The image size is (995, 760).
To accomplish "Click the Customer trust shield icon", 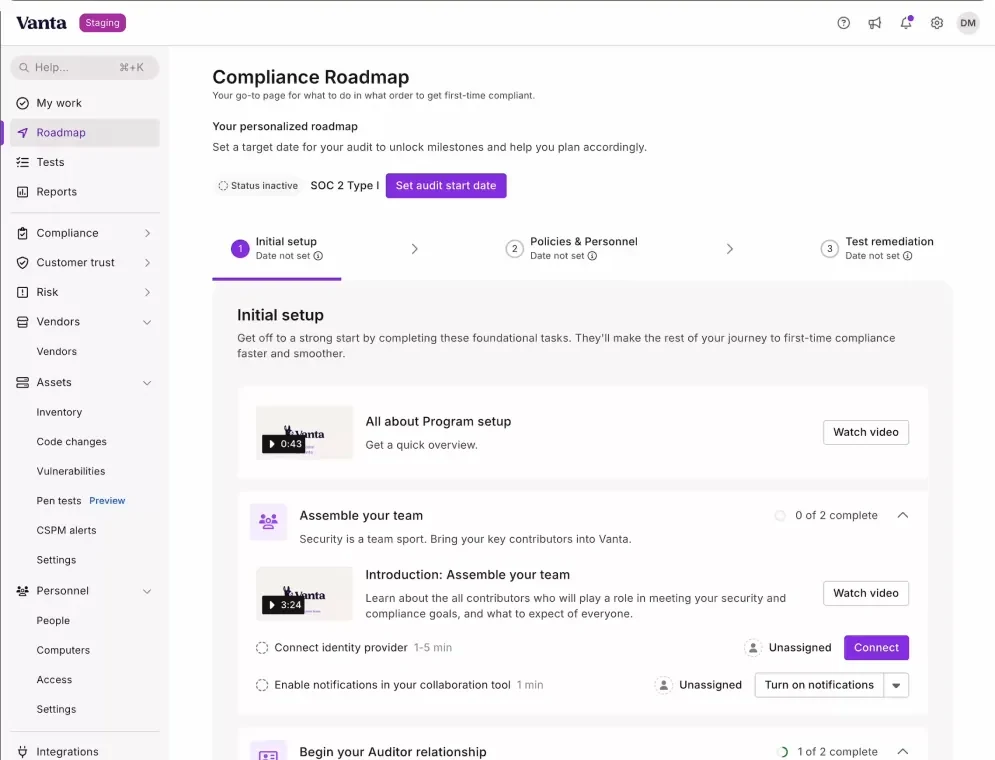I will pos(22,263).
